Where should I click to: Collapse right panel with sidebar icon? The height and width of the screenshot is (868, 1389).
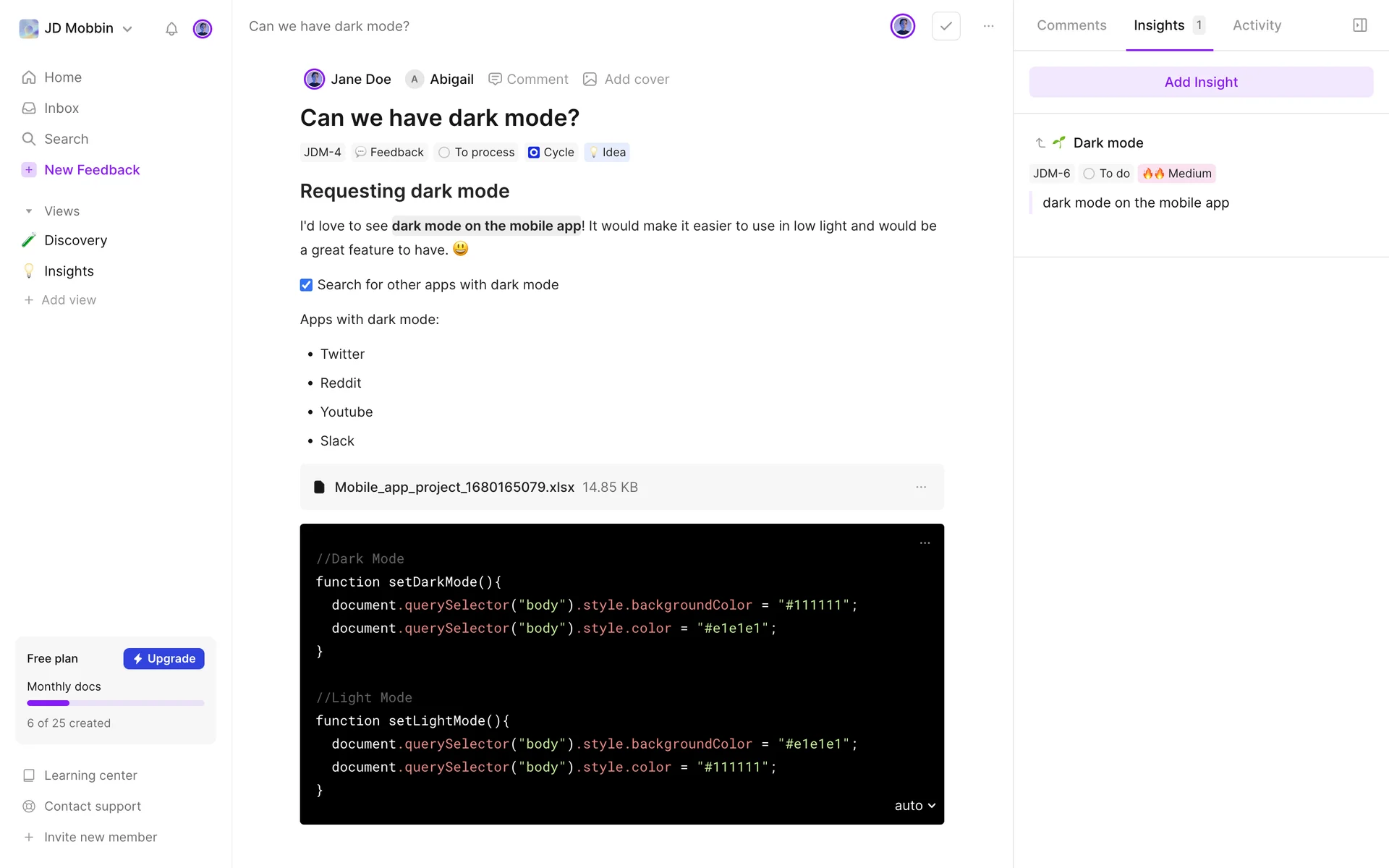pos(1359,25)
